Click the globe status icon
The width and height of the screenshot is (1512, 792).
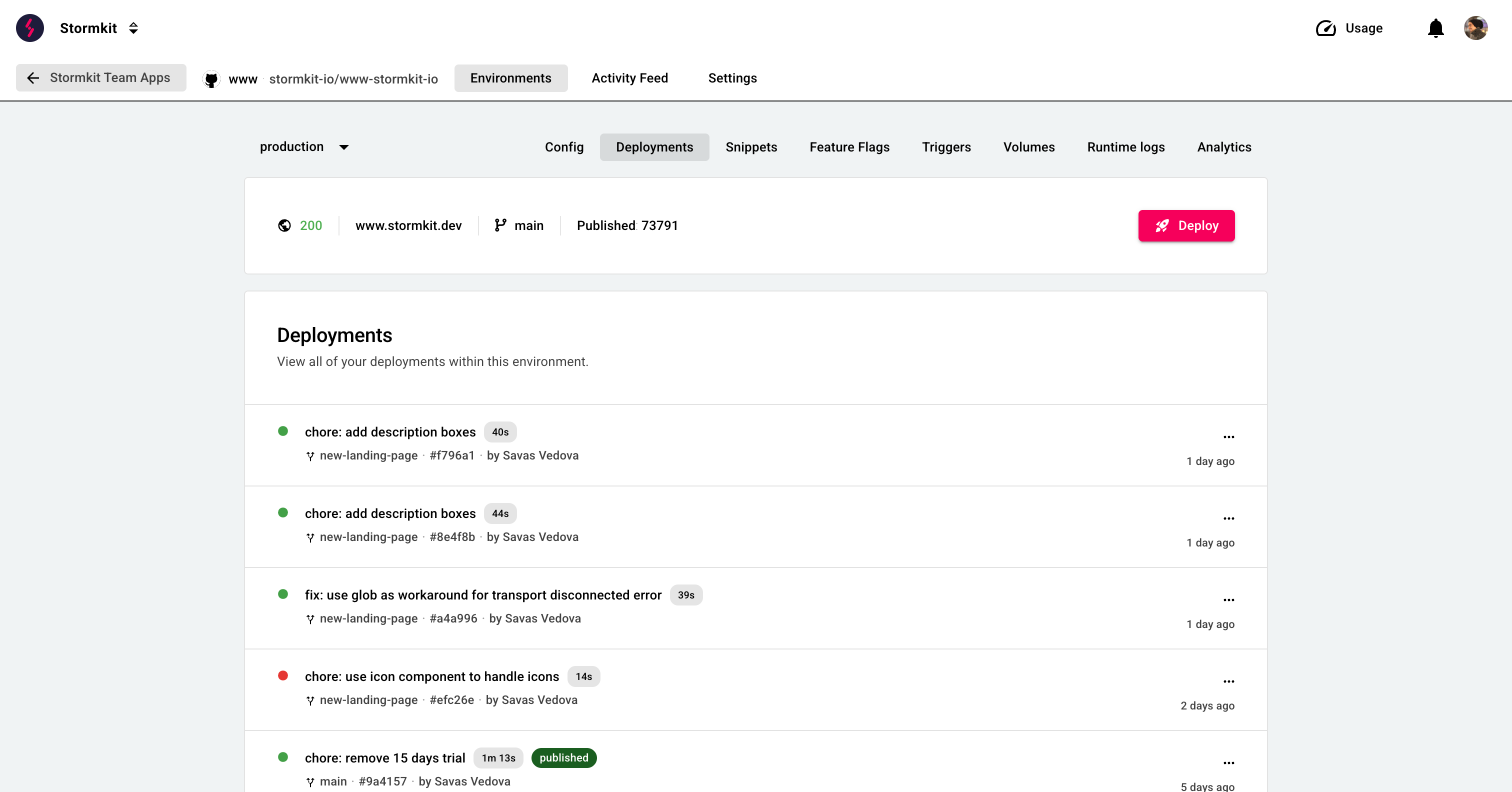click(284, 225)
